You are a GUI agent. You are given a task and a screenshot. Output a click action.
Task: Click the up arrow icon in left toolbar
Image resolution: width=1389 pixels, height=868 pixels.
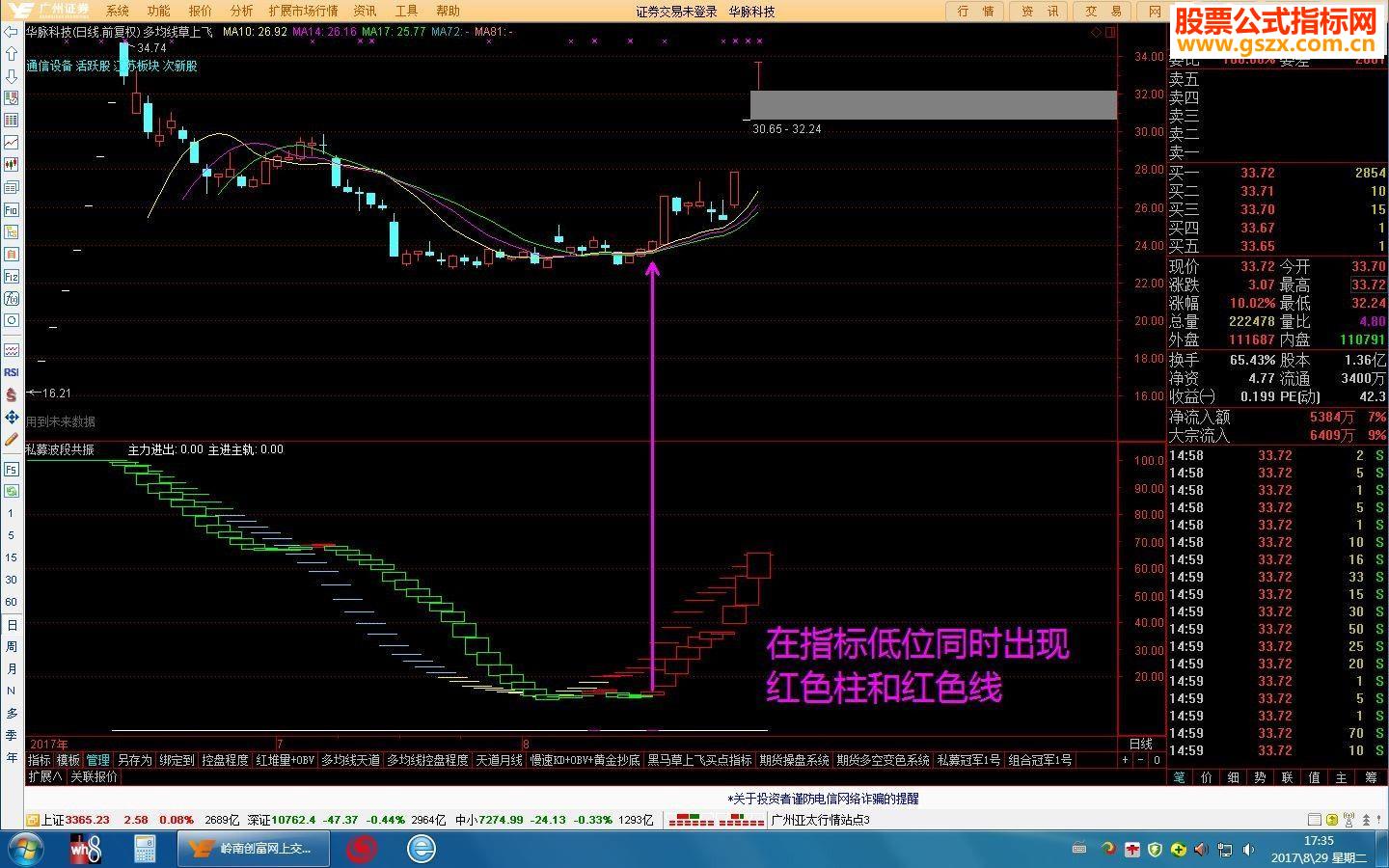click(12, 54)
